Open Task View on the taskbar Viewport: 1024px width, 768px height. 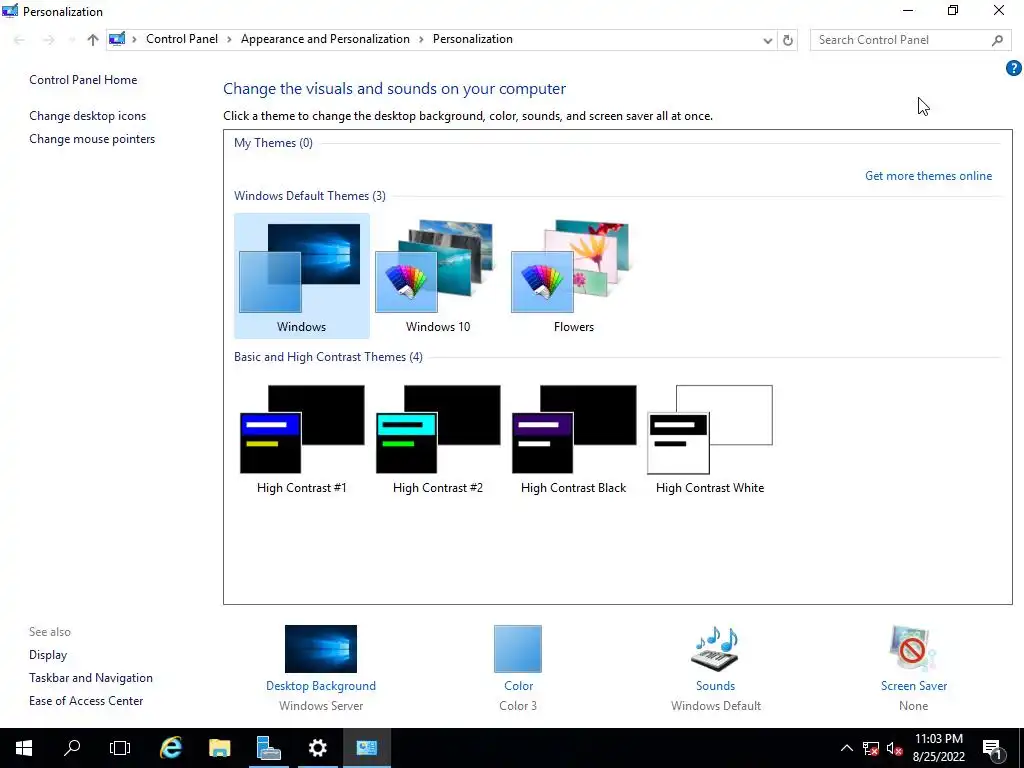point(120,748)
